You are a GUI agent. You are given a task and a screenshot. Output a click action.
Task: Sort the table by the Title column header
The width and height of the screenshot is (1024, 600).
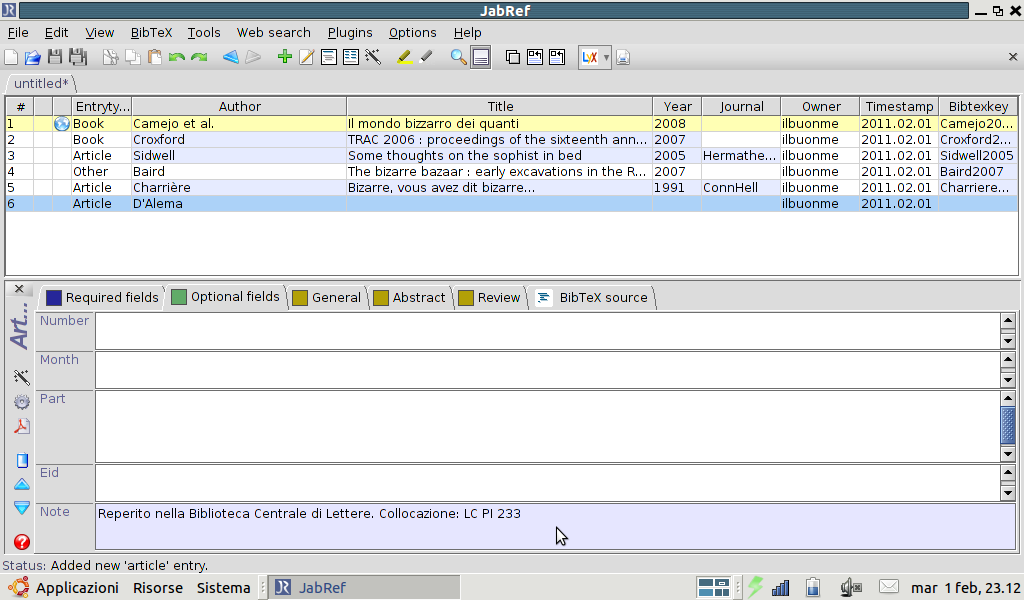pyautogui.click(x=500, y=106)
